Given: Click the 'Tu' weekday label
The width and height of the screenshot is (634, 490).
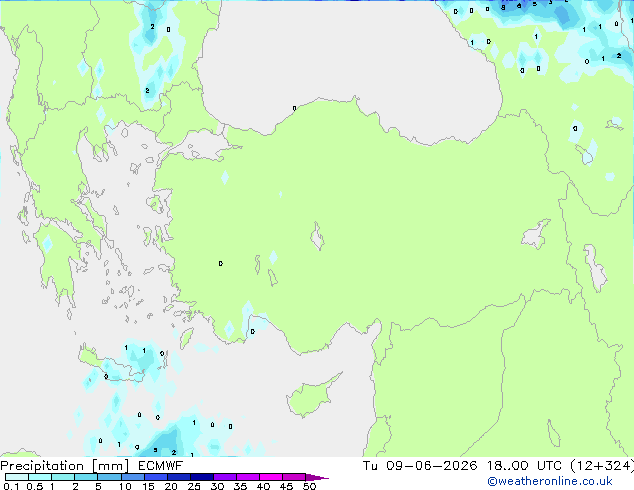Looking at the screenshot, I should tap(370, 466).
